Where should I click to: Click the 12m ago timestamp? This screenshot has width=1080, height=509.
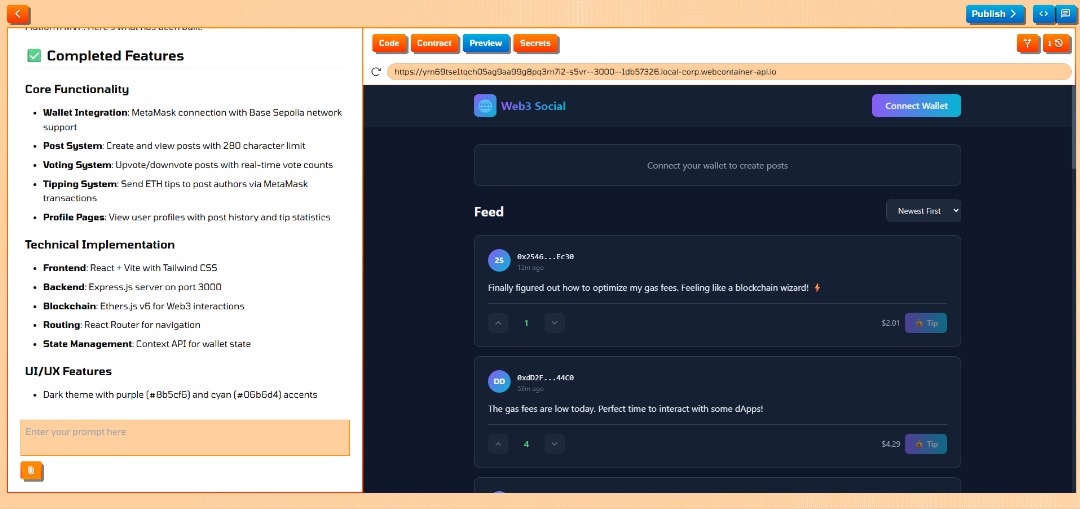(530, 267)
